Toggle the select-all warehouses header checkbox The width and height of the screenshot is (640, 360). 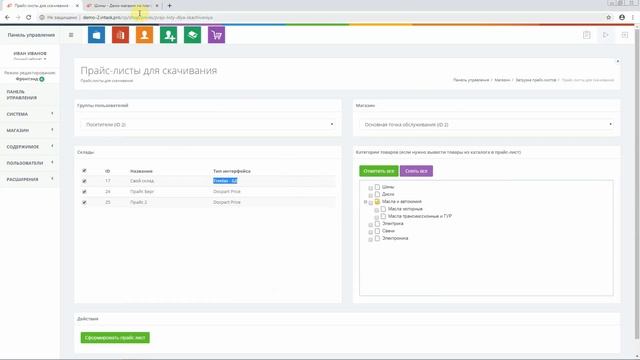point(84,171)
